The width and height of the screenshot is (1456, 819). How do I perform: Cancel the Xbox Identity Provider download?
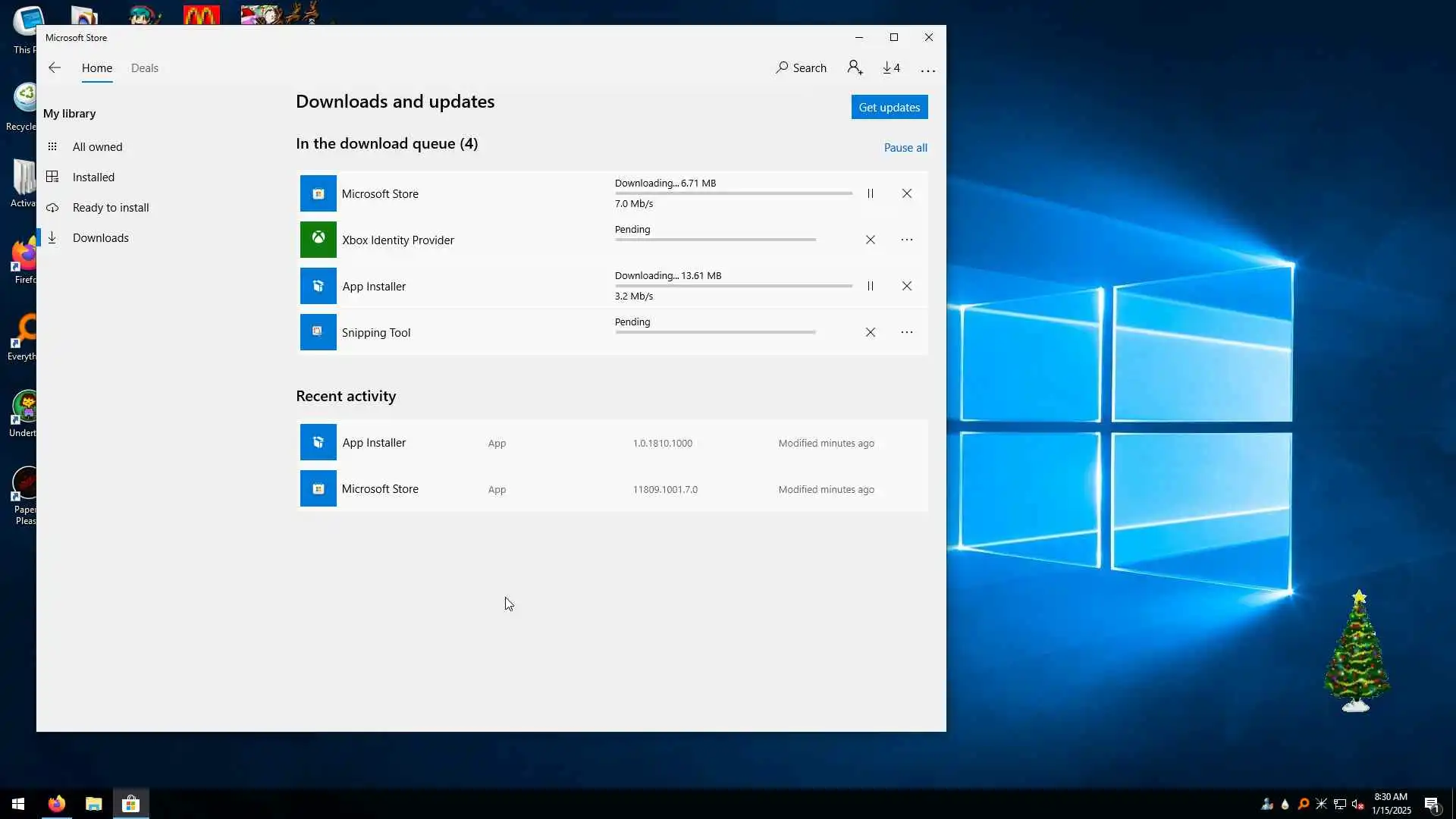pos(870,240)
